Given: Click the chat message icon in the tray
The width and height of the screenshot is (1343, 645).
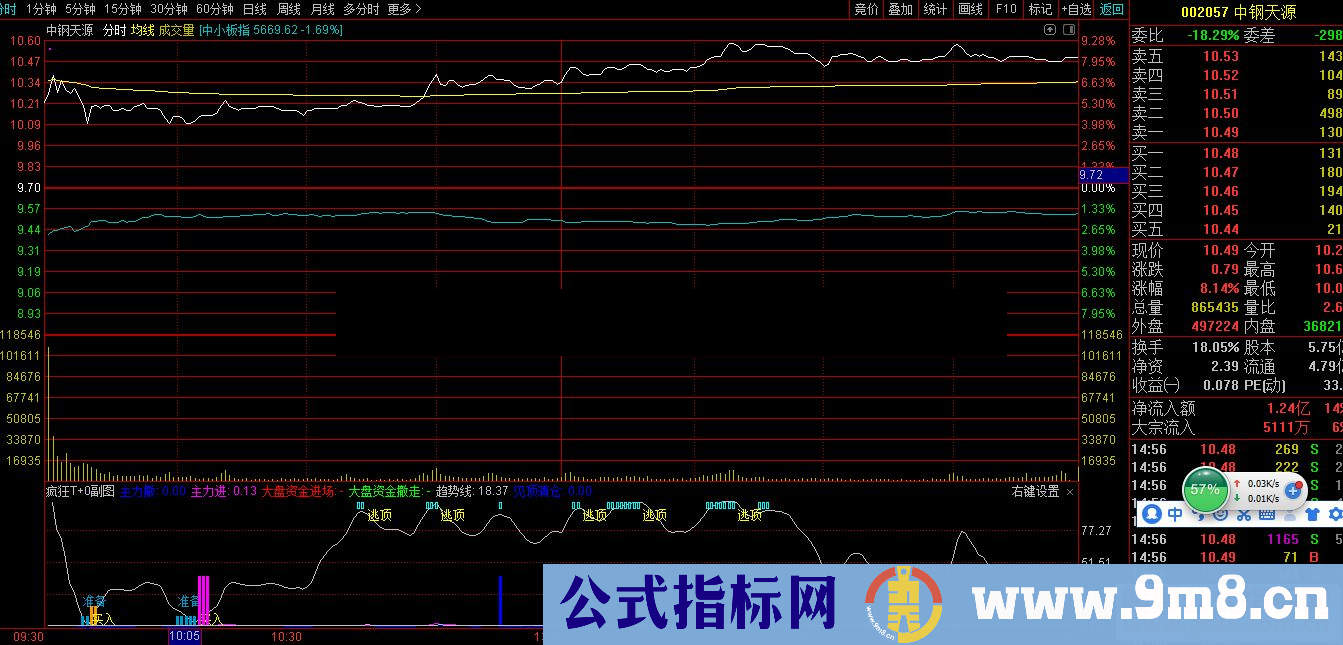Looking at the screenshot, I should pos(1220,514).
